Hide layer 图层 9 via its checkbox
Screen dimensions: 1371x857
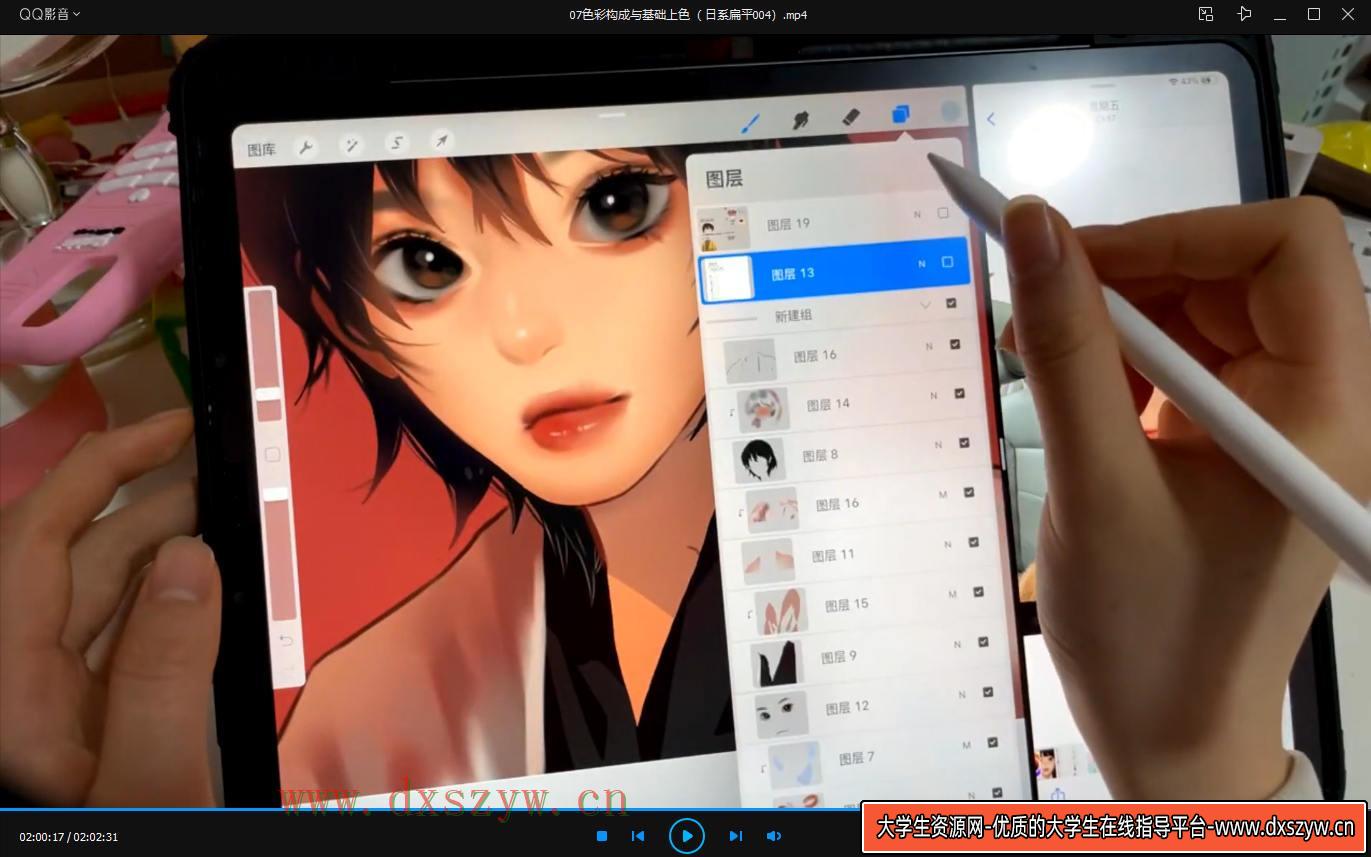tap(983, 643)
